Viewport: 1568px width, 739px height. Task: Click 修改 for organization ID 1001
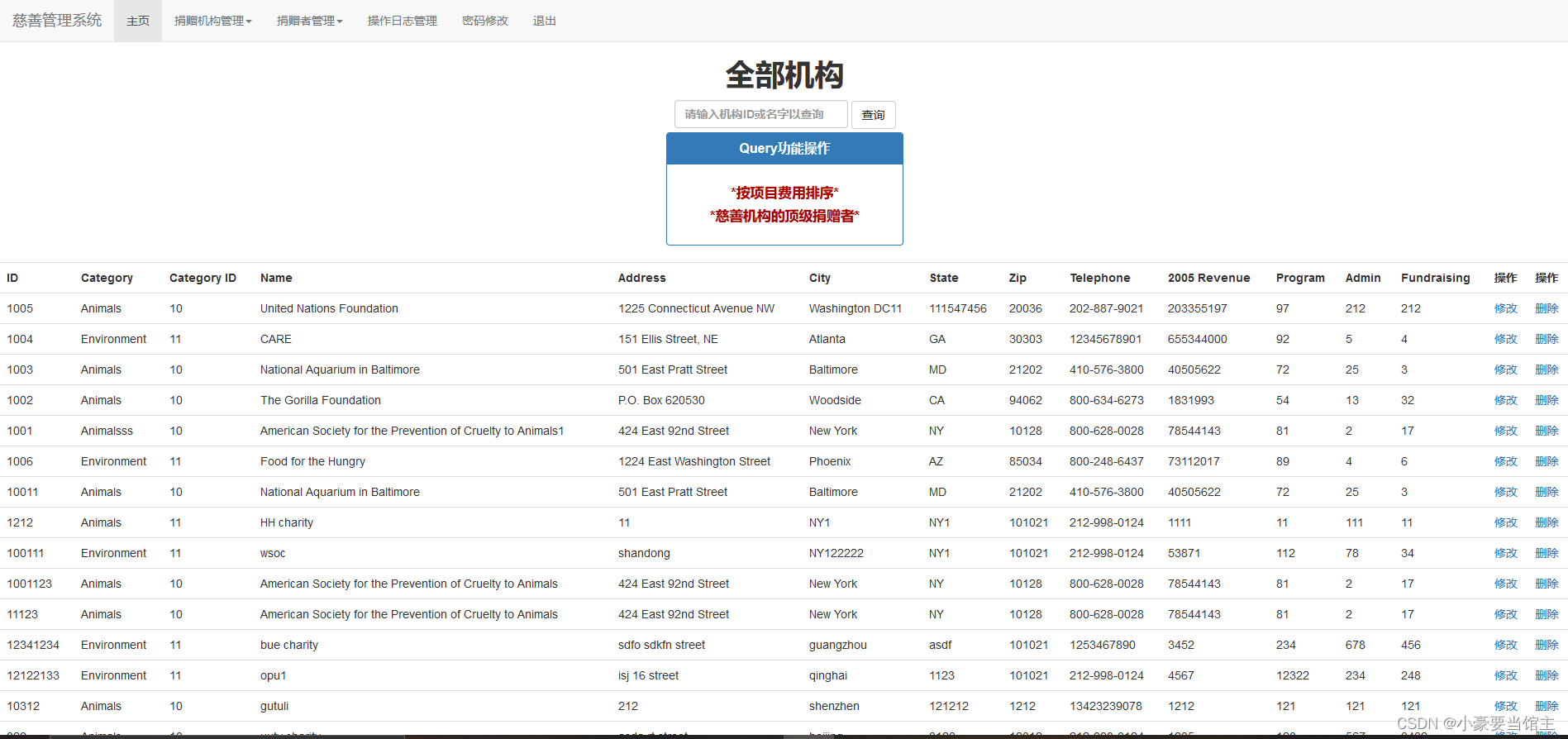point(1506,431)
